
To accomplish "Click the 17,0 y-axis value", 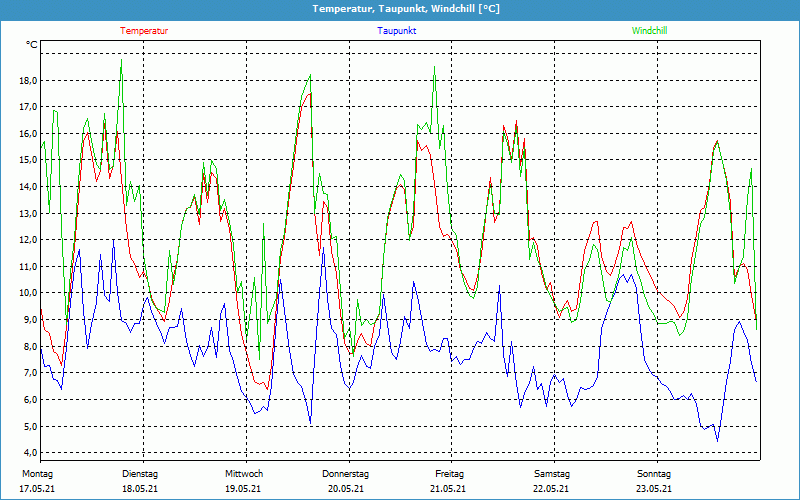I will click(28, 107).
